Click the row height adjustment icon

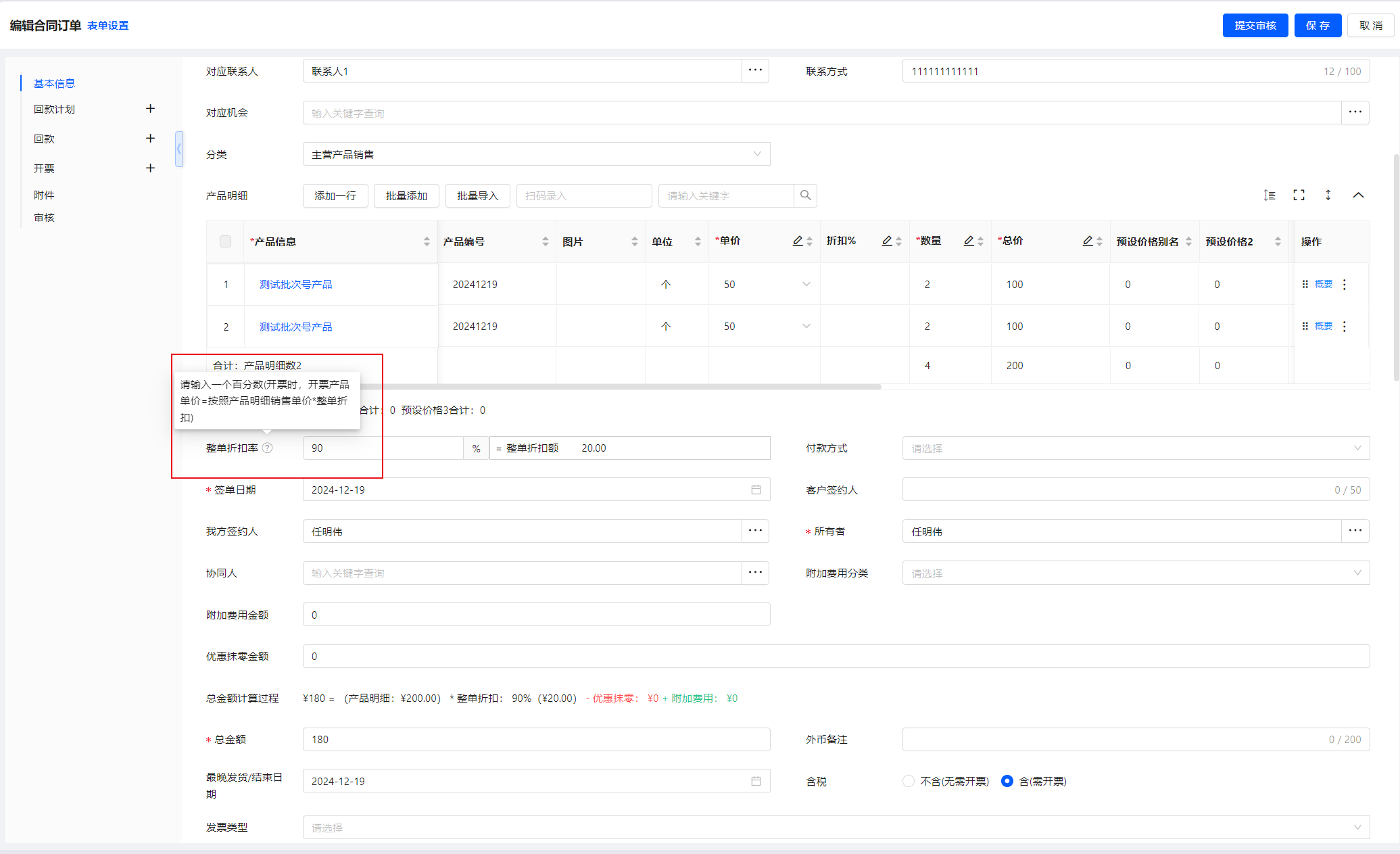coord(1270,195)
